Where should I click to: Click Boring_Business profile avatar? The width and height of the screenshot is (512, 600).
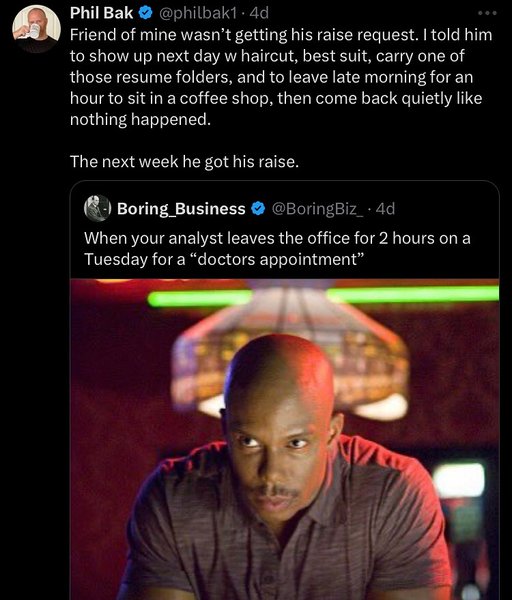tap(97, 208)
